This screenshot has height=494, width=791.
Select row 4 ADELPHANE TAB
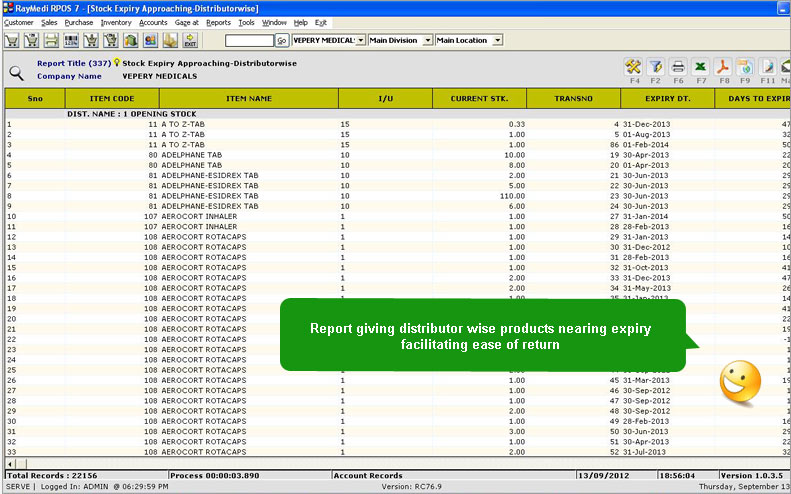(398, 155)
